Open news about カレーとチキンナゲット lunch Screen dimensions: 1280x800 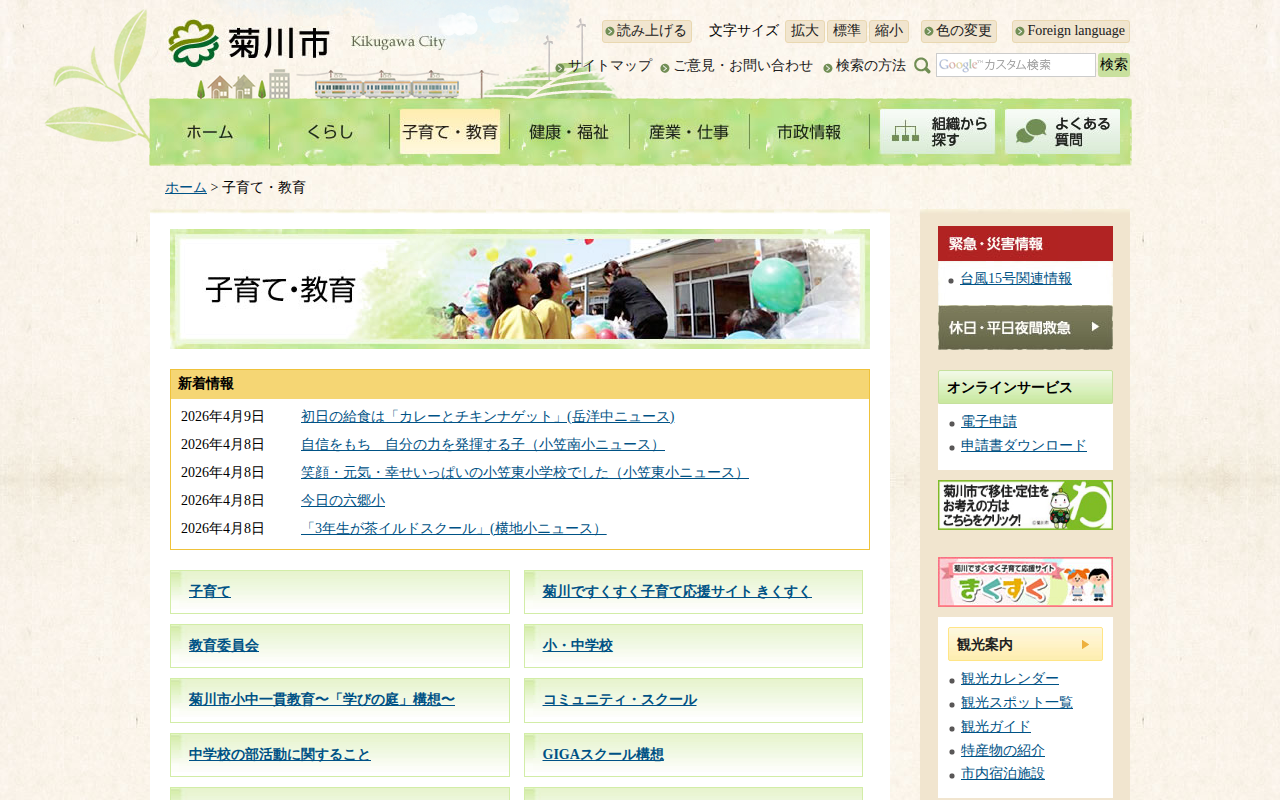click(x=488, y=417)
